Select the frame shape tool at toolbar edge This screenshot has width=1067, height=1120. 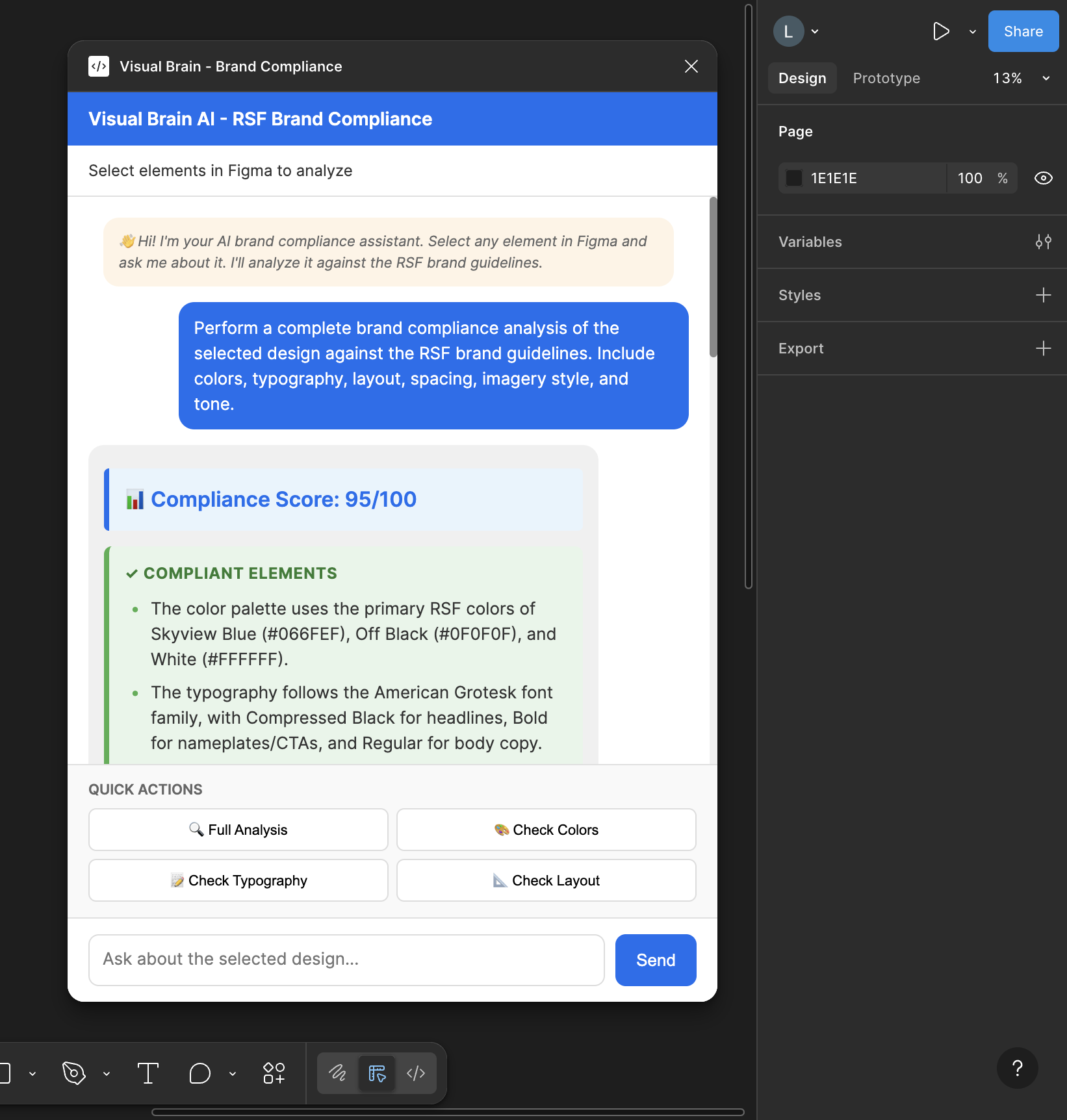(5, 1073)
